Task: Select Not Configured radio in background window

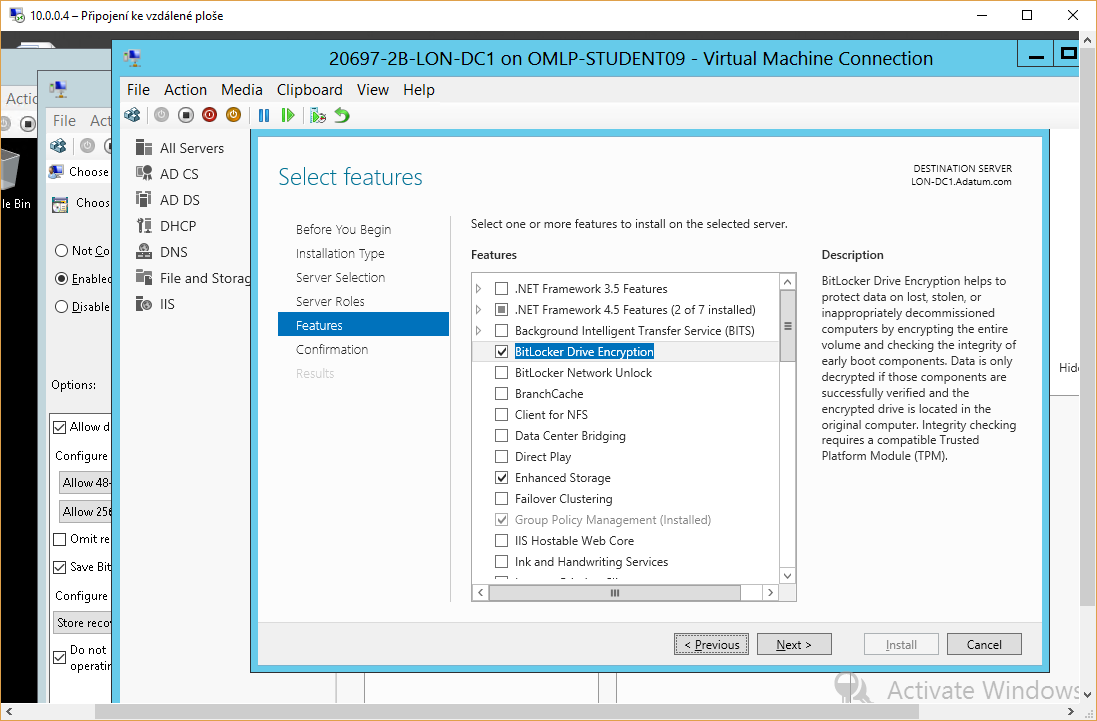Action: coord(62,250)
